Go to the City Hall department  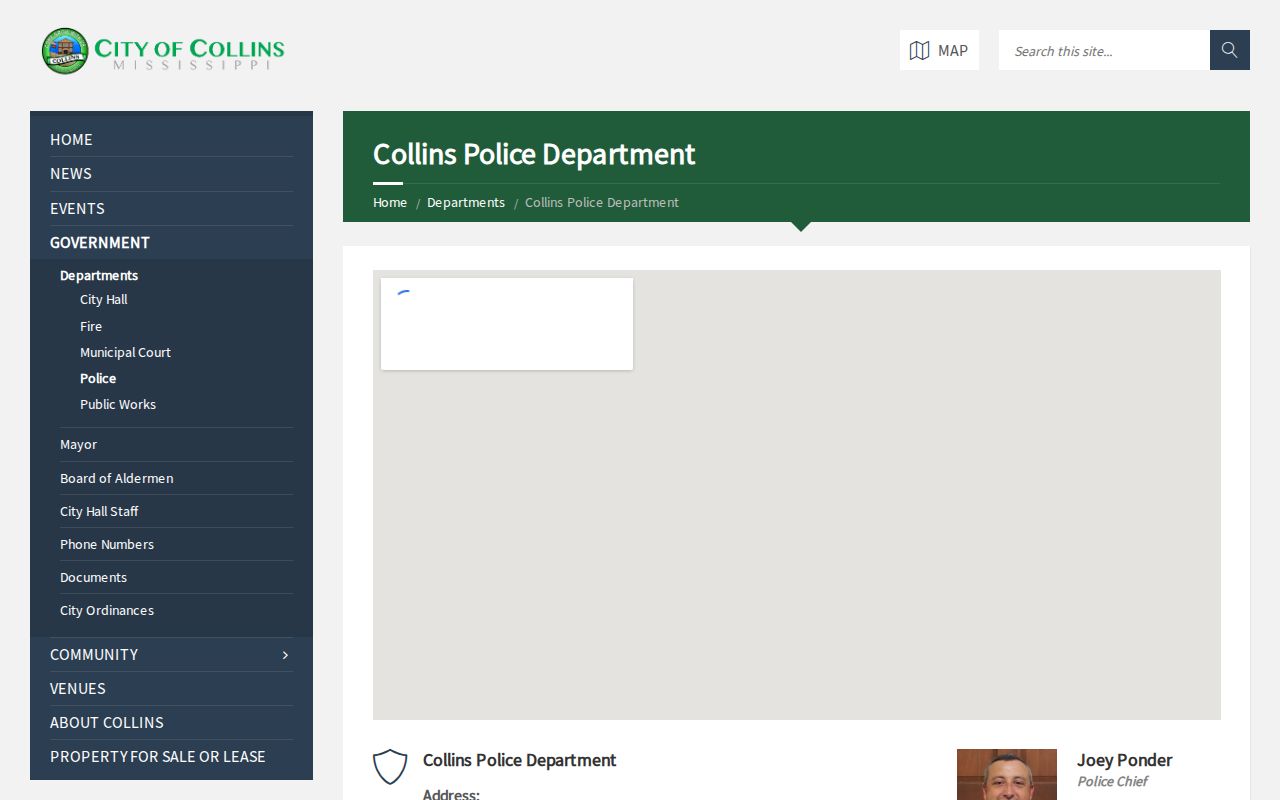pyautogui.click(x=104, y=300)
